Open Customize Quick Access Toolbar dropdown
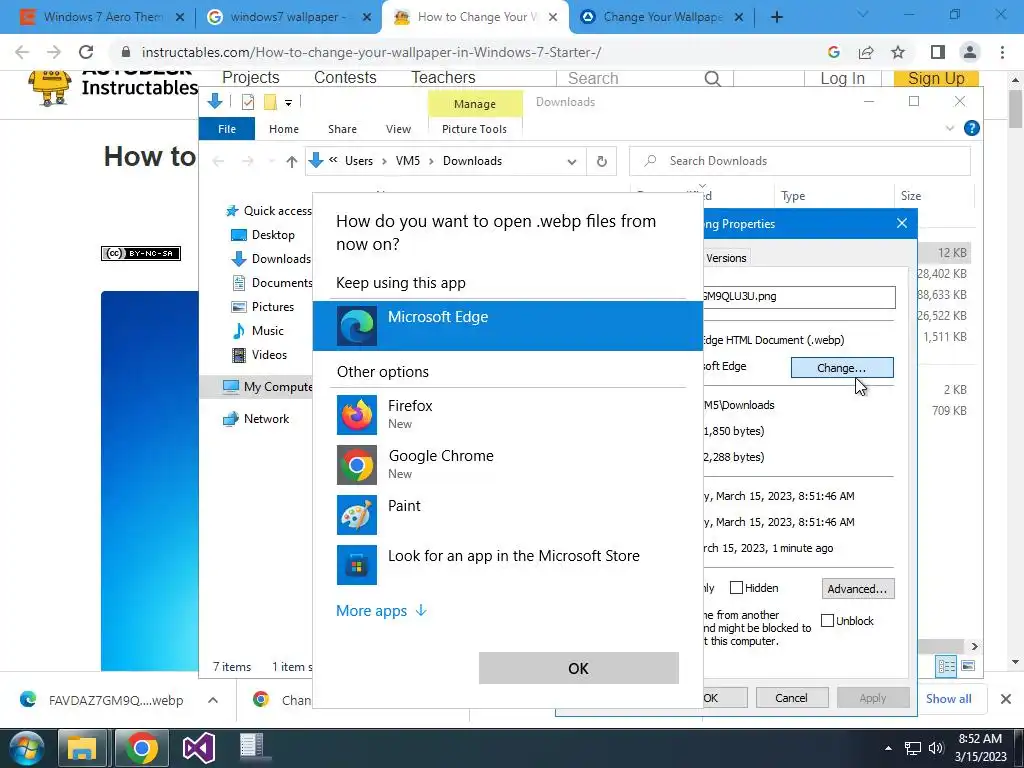Image resolution: width=1024 pixels, height=768 pixels. click(288, 103)
